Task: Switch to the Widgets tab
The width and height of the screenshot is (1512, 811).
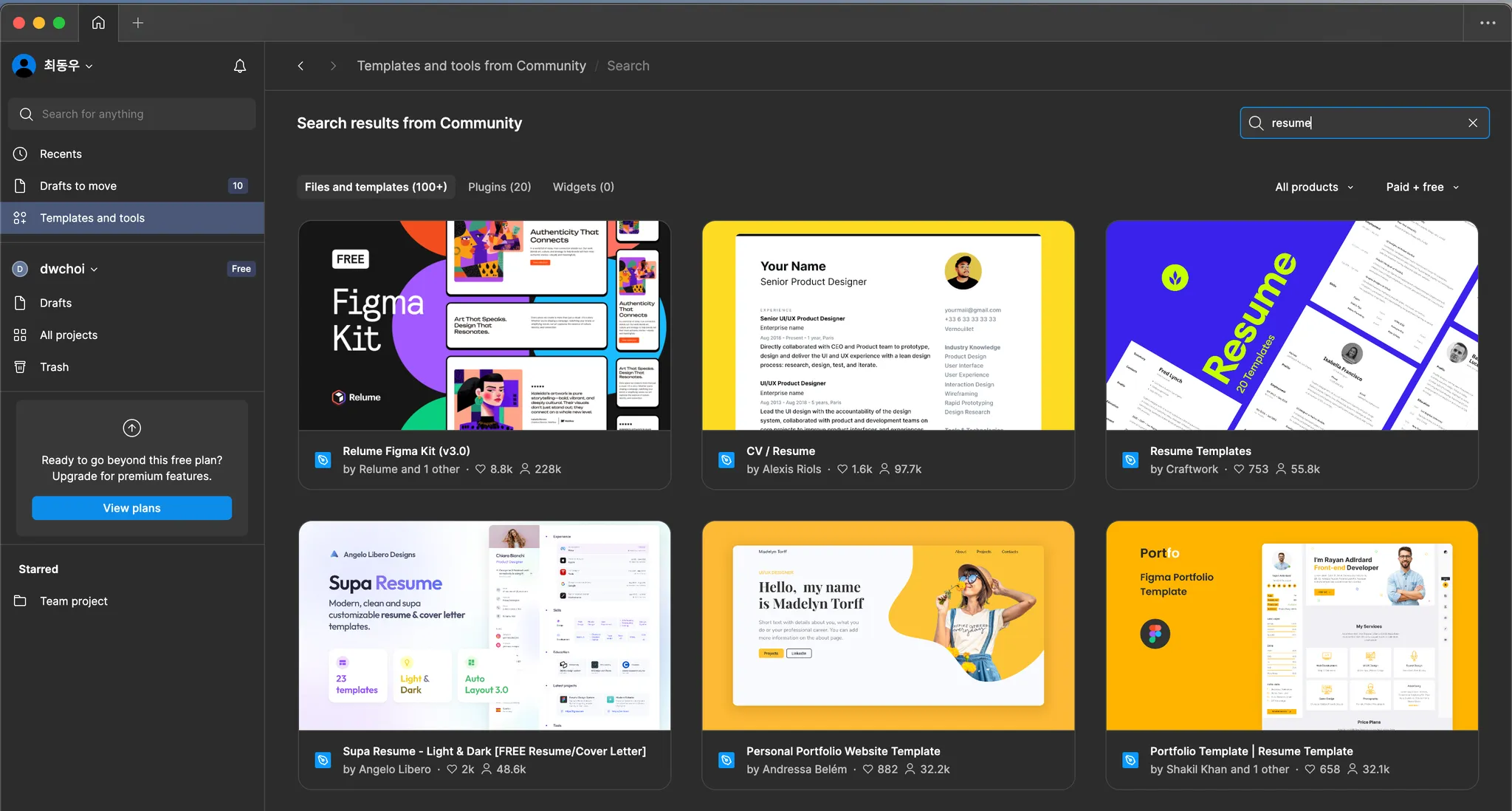Action: (x=583, y=187)
